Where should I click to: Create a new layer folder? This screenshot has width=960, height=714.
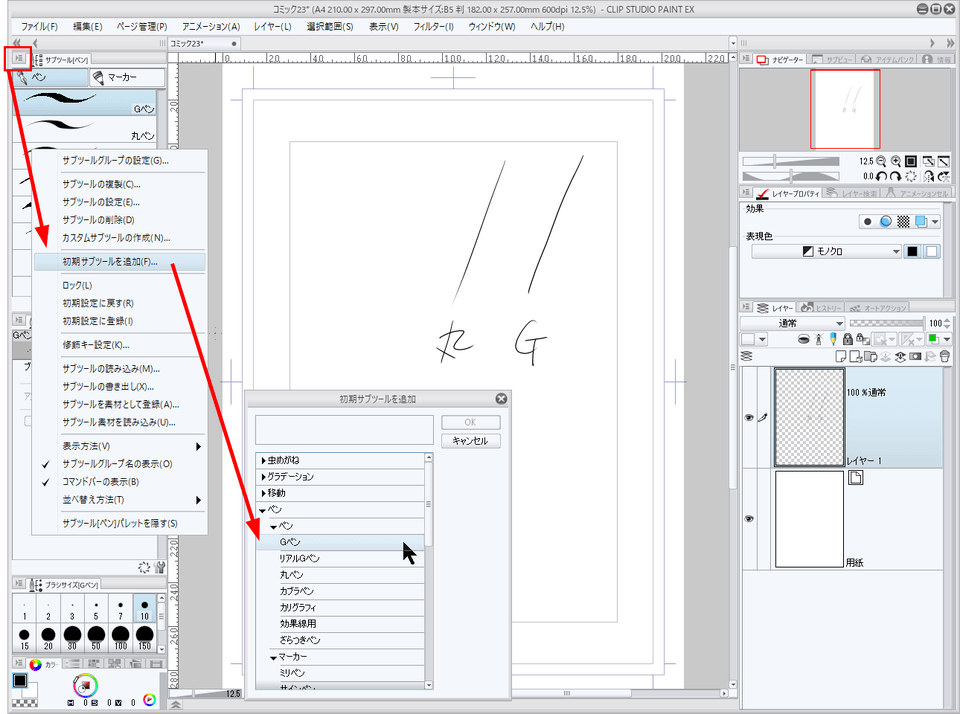coord(870,356)
